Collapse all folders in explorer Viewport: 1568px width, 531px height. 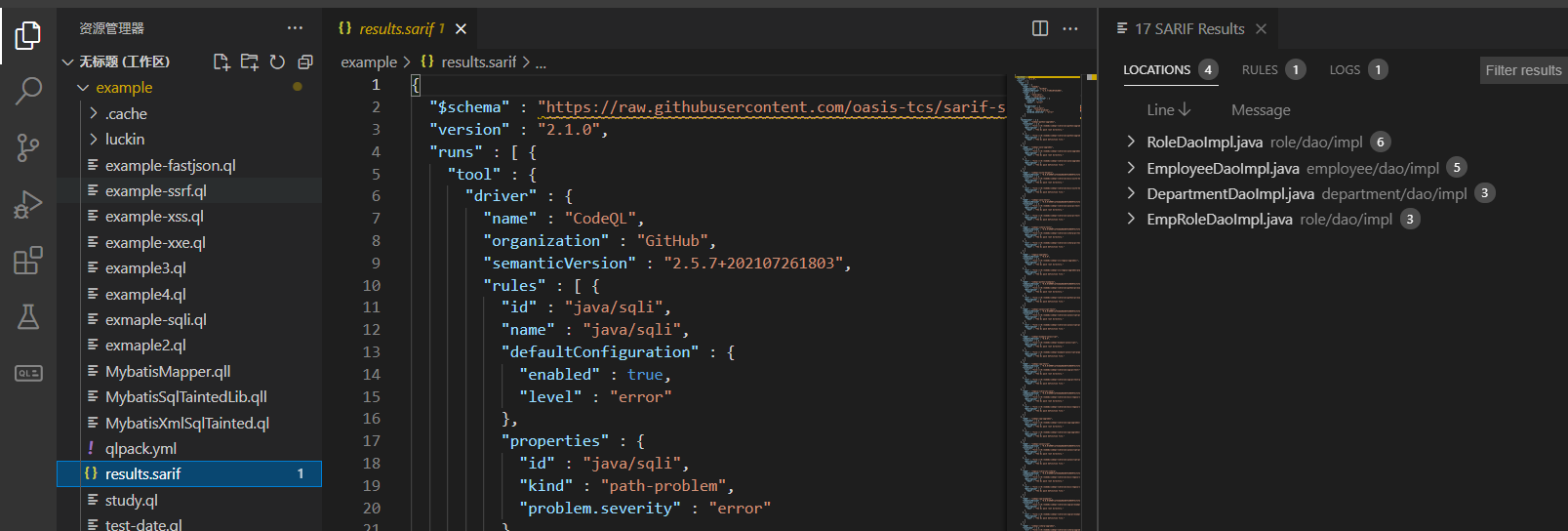(x=305, y=61)
